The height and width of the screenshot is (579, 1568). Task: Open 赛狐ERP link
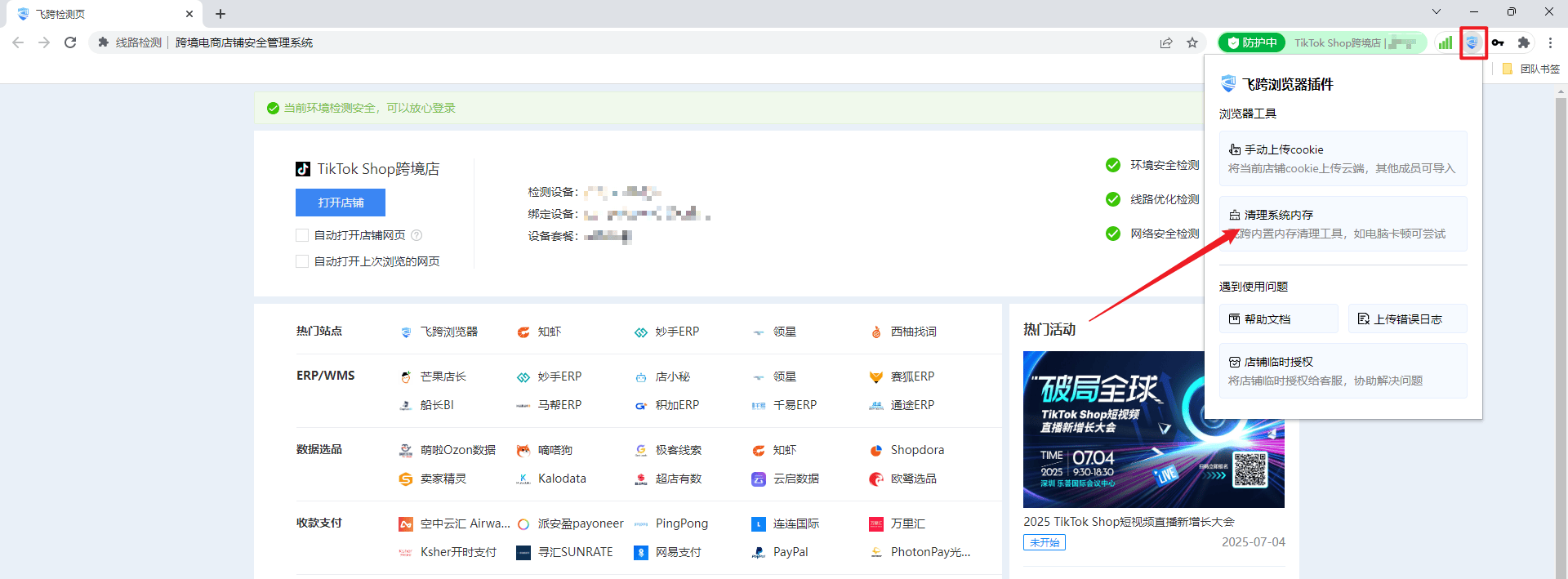pos(902,376)
